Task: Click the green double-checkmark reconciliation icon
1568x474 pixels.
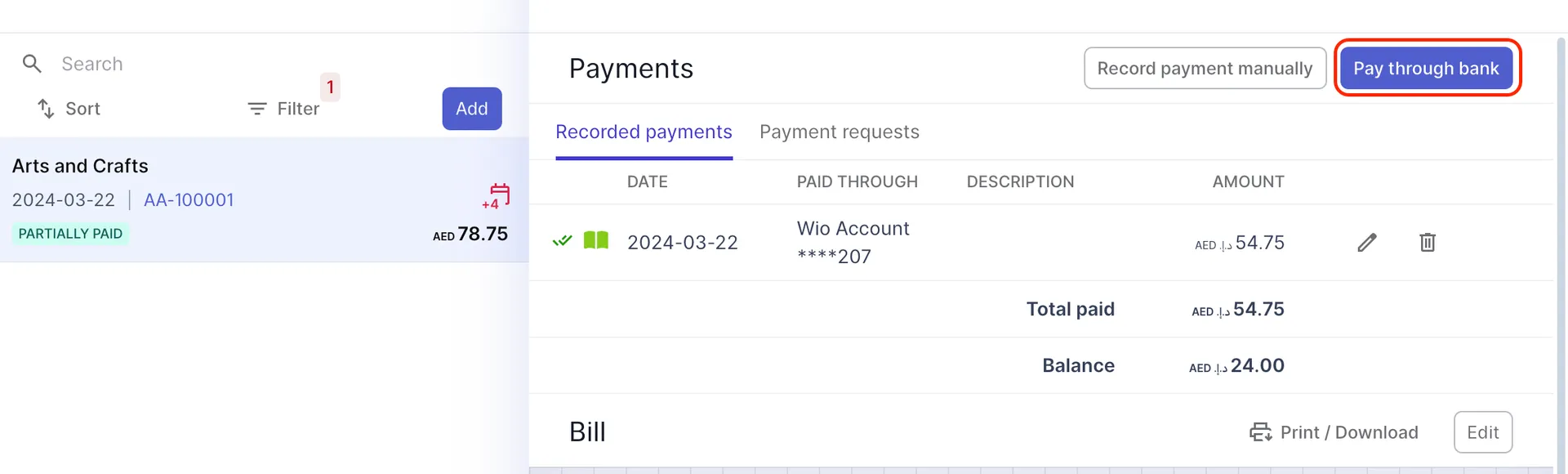Action: click(x=561, y=240)
